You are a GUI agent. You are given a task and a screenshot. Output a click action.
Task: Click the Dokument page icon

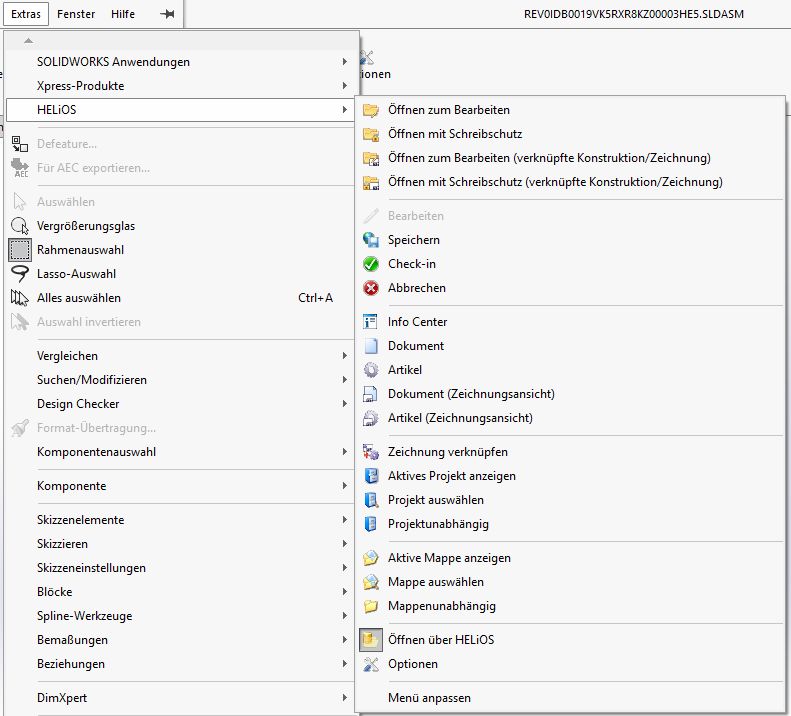point(371,346)
